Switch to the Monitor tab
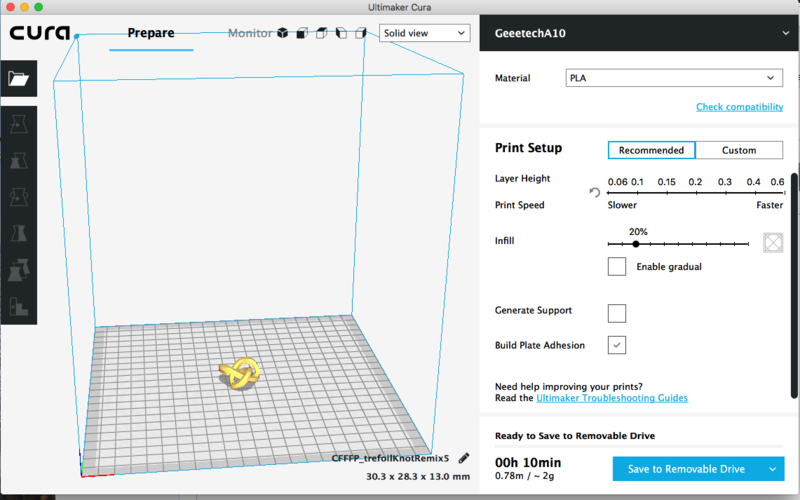The height and width of the screenshot is (500, 800). [x=249, y=33]
